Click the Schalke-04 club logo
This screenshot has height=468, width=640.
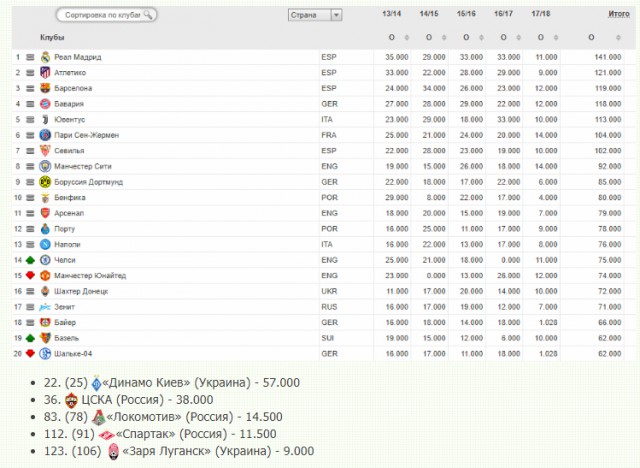click(45, 354)
